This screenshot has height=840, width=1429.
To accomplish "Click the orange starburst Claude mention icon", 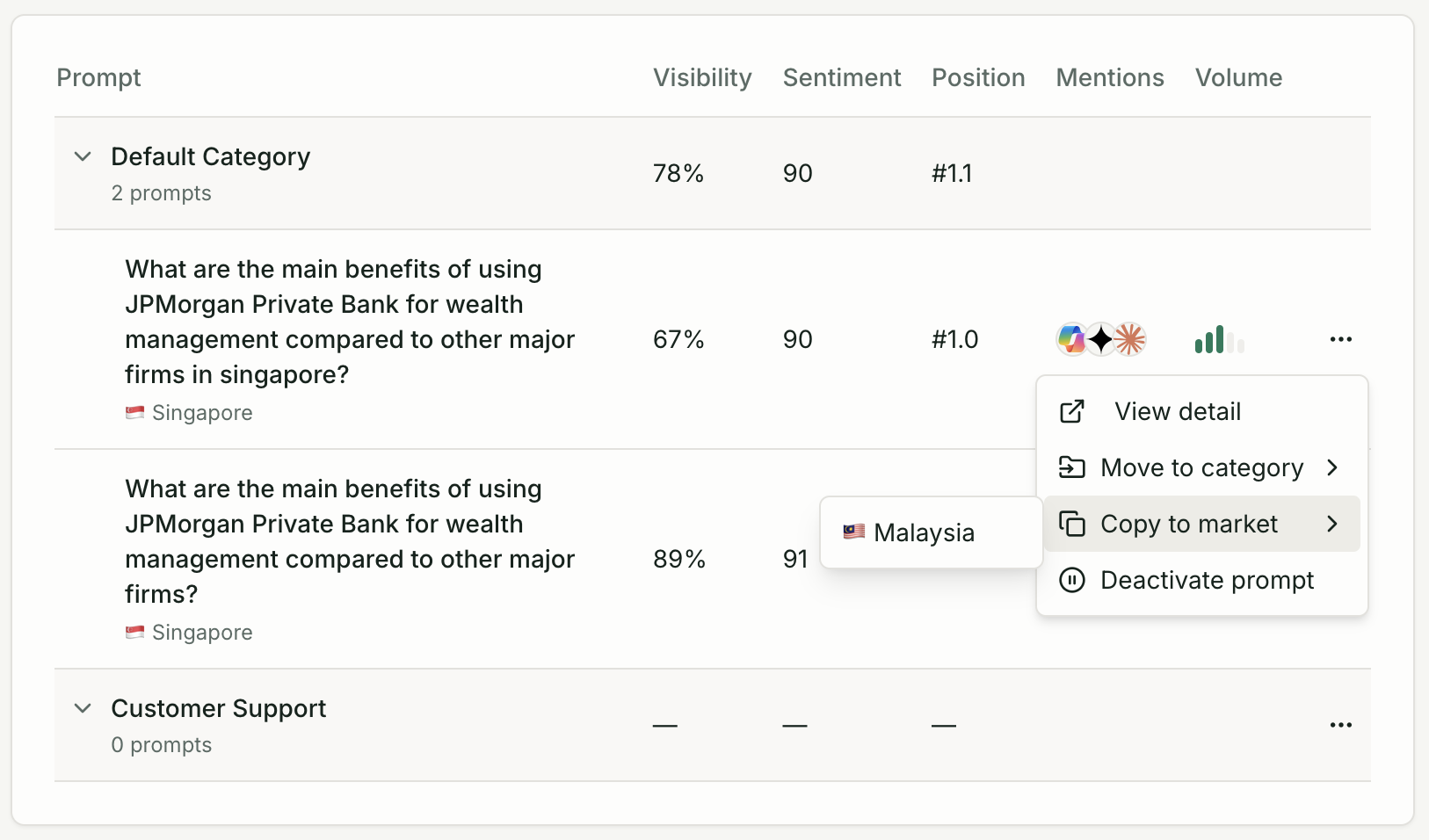I will tap(1130, 338).
